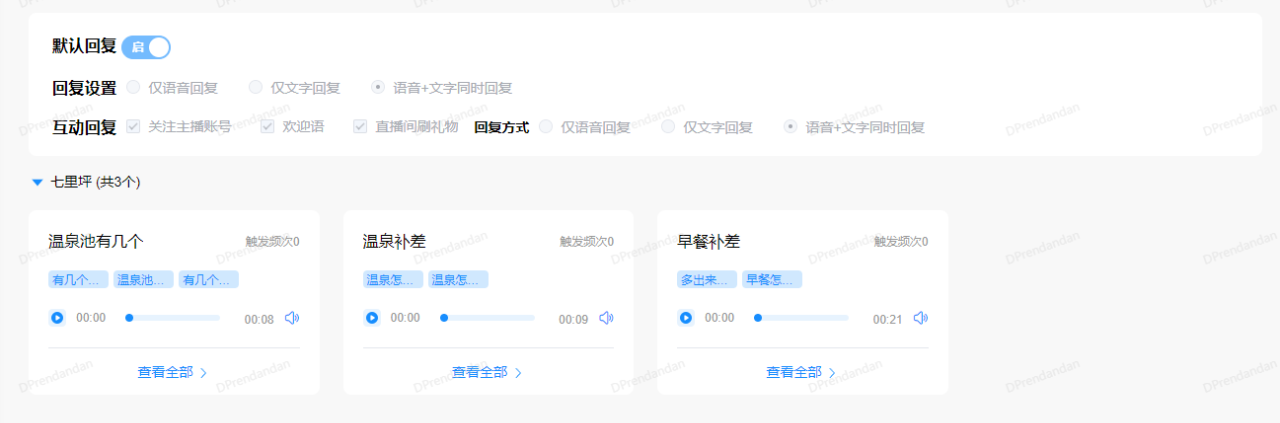
Task: Turn off the 默认回复 switch
Action: (x=146, y=47)
